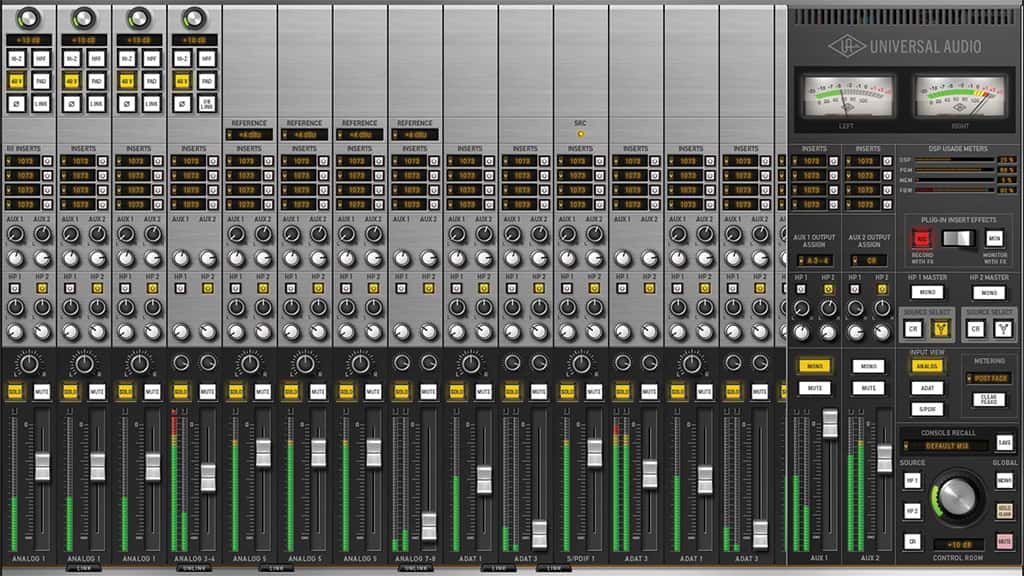1024x576 pixels.
Task: Toggle Record With FX button
Action: 922,238
